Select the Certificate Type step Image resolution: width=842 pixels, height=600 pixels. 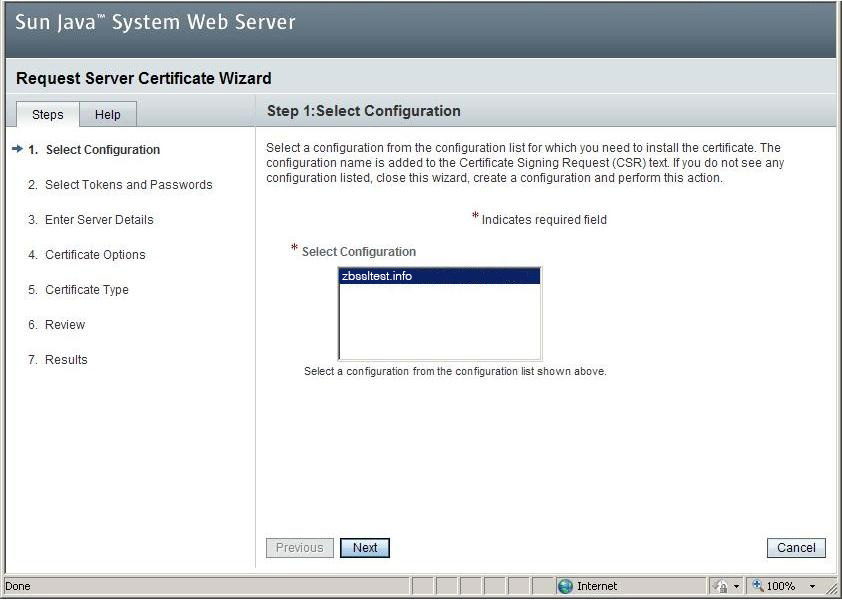pos(87,290)
